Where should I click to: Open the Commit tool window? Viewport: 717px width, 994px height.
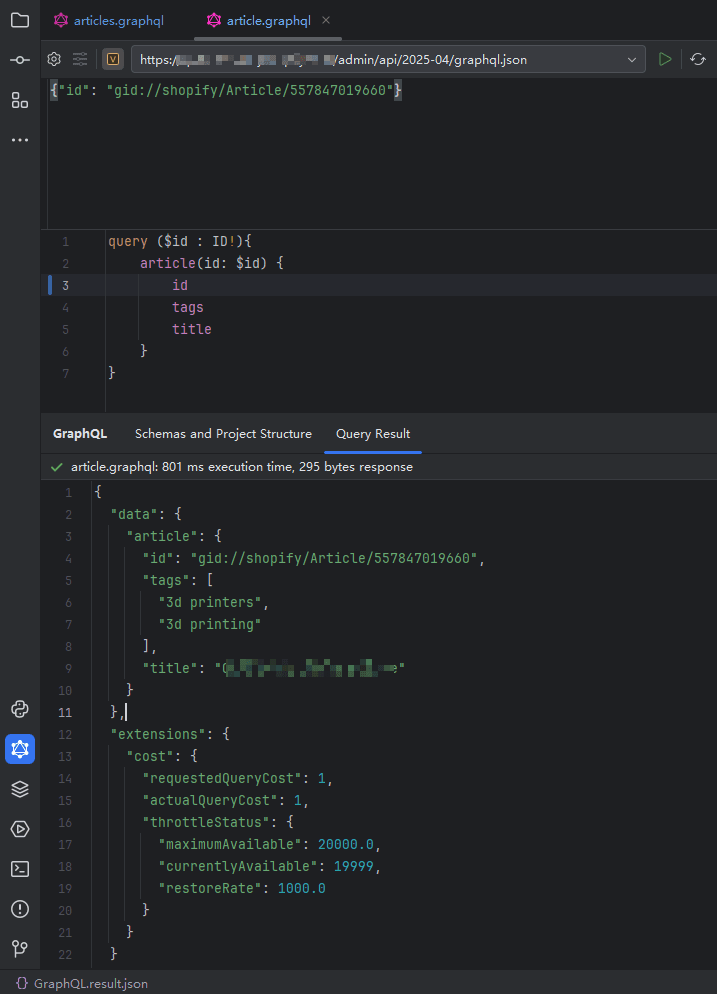point(20,60)
